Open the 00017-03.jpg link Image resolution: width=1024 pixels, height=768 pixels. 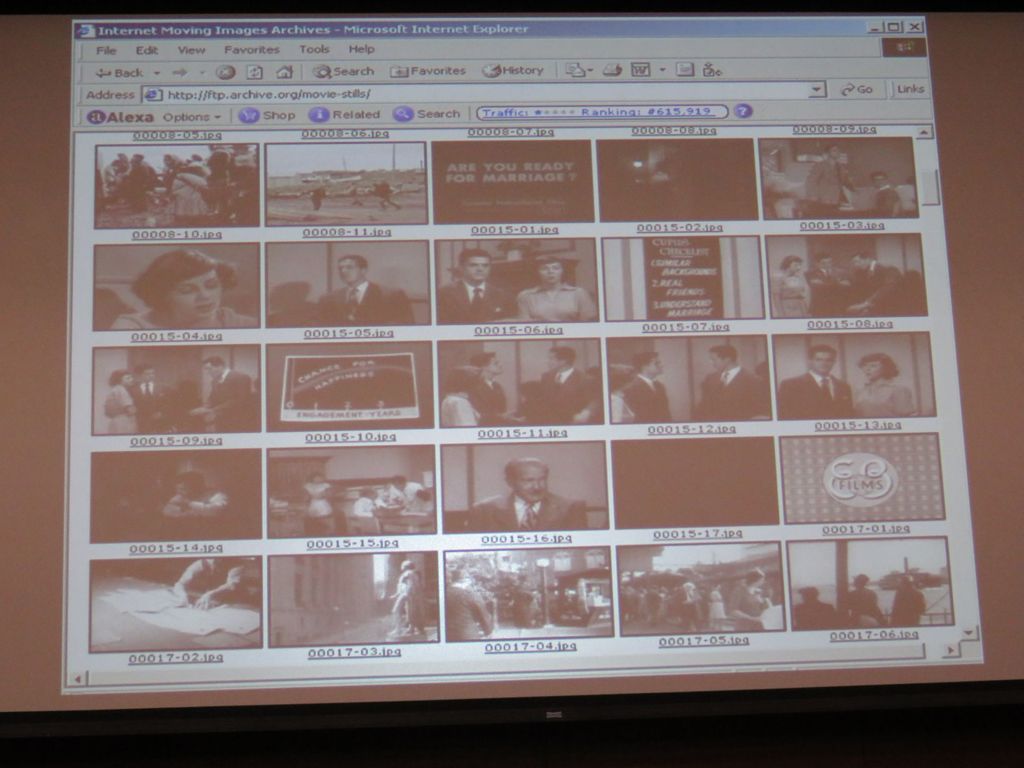(x=354, y=652)
